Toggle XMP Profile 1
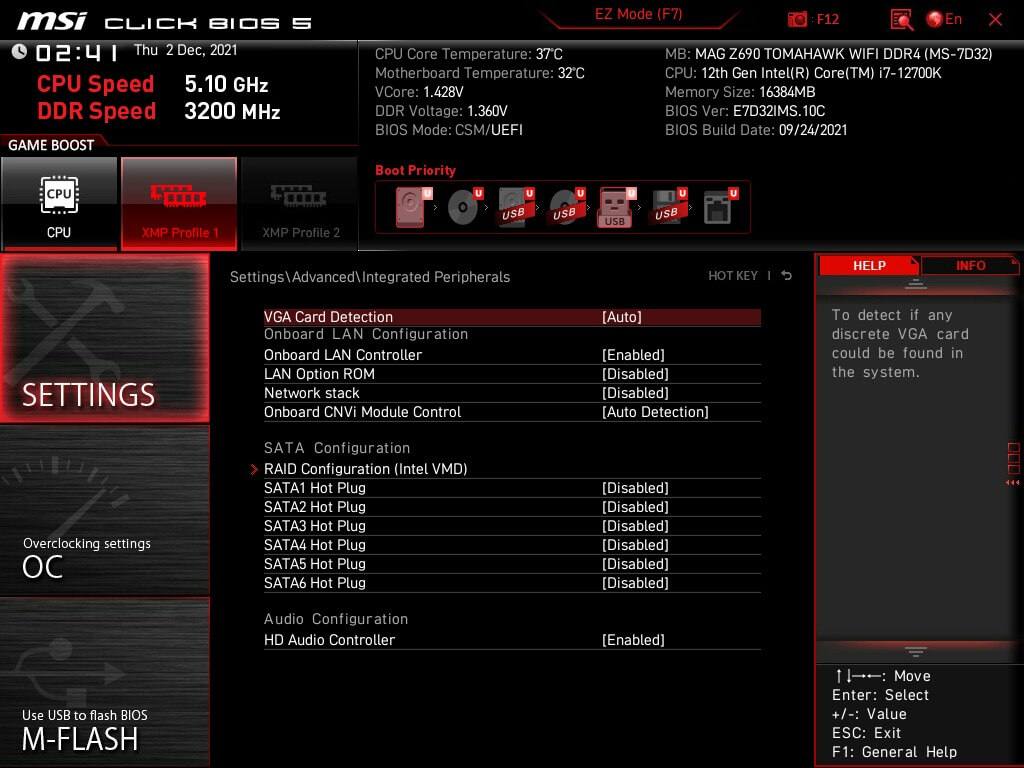The width and height of the screenshot is (1024, 768). pos(178,203)
